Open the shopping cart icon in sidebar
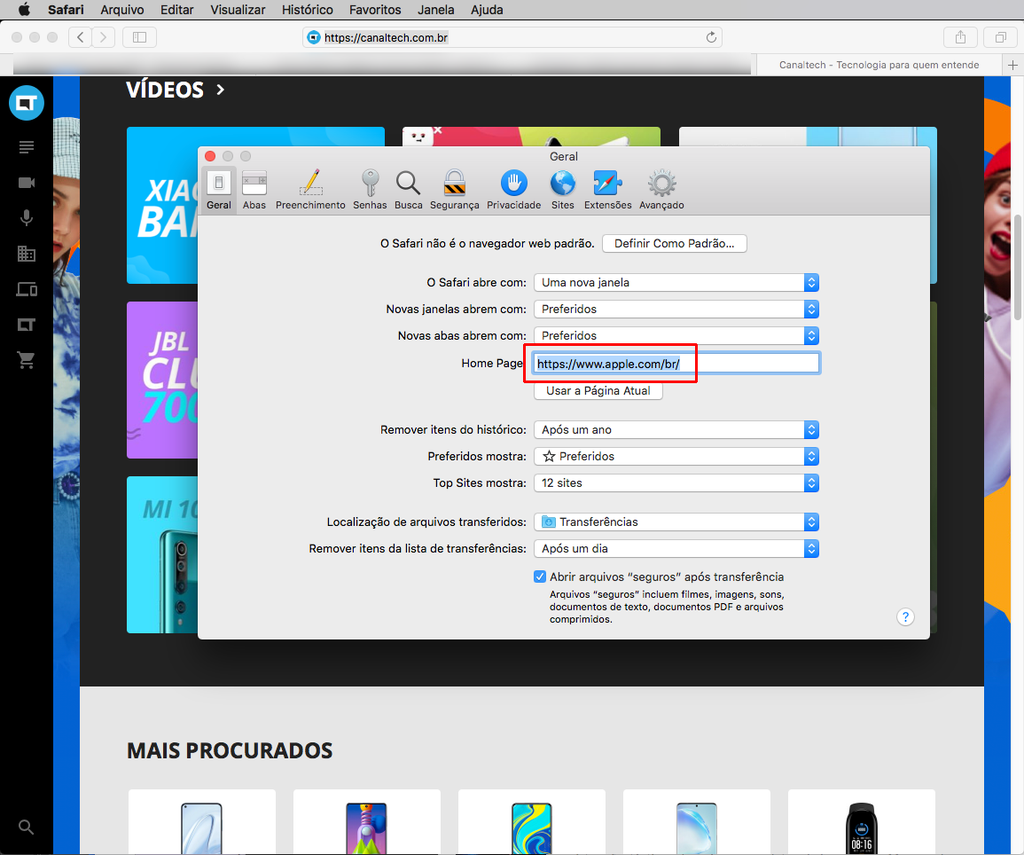 pos(26,359)
